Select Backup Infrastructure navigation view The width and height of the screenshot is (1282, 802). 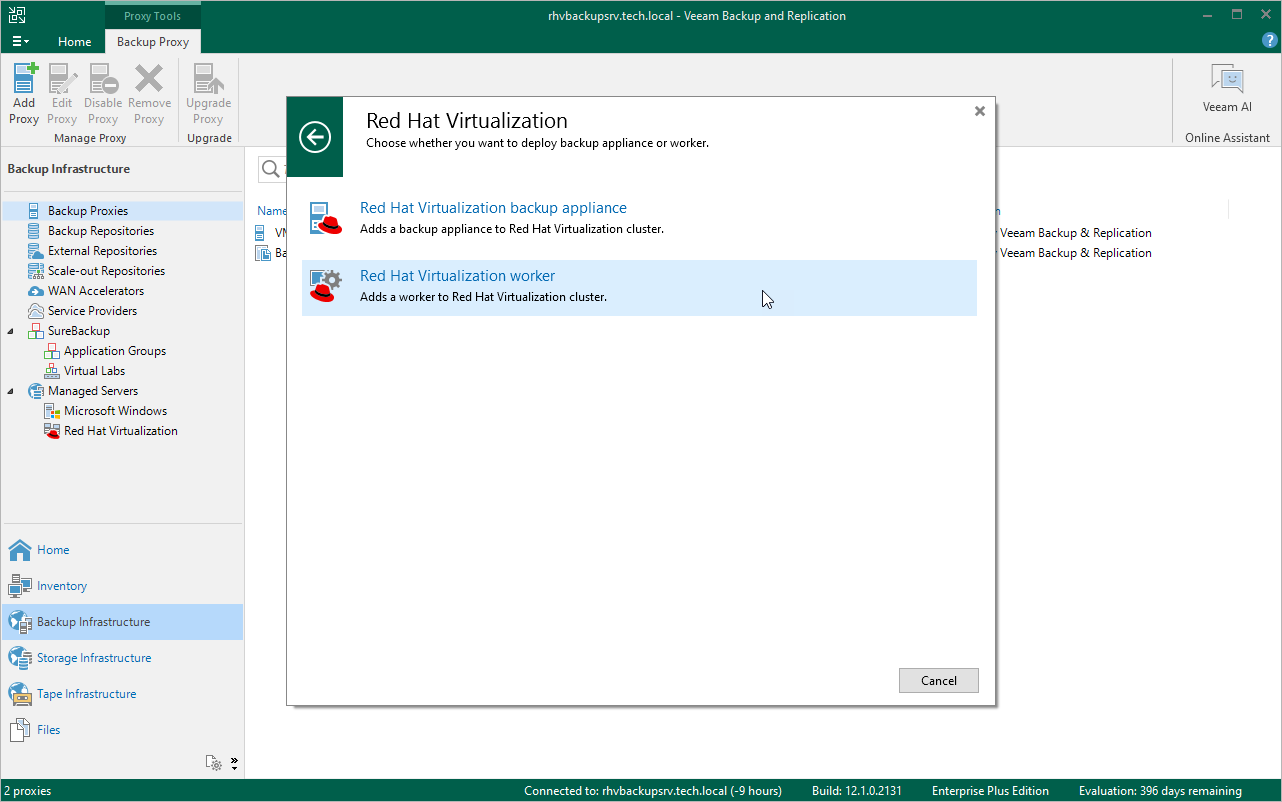coord(122,622)
